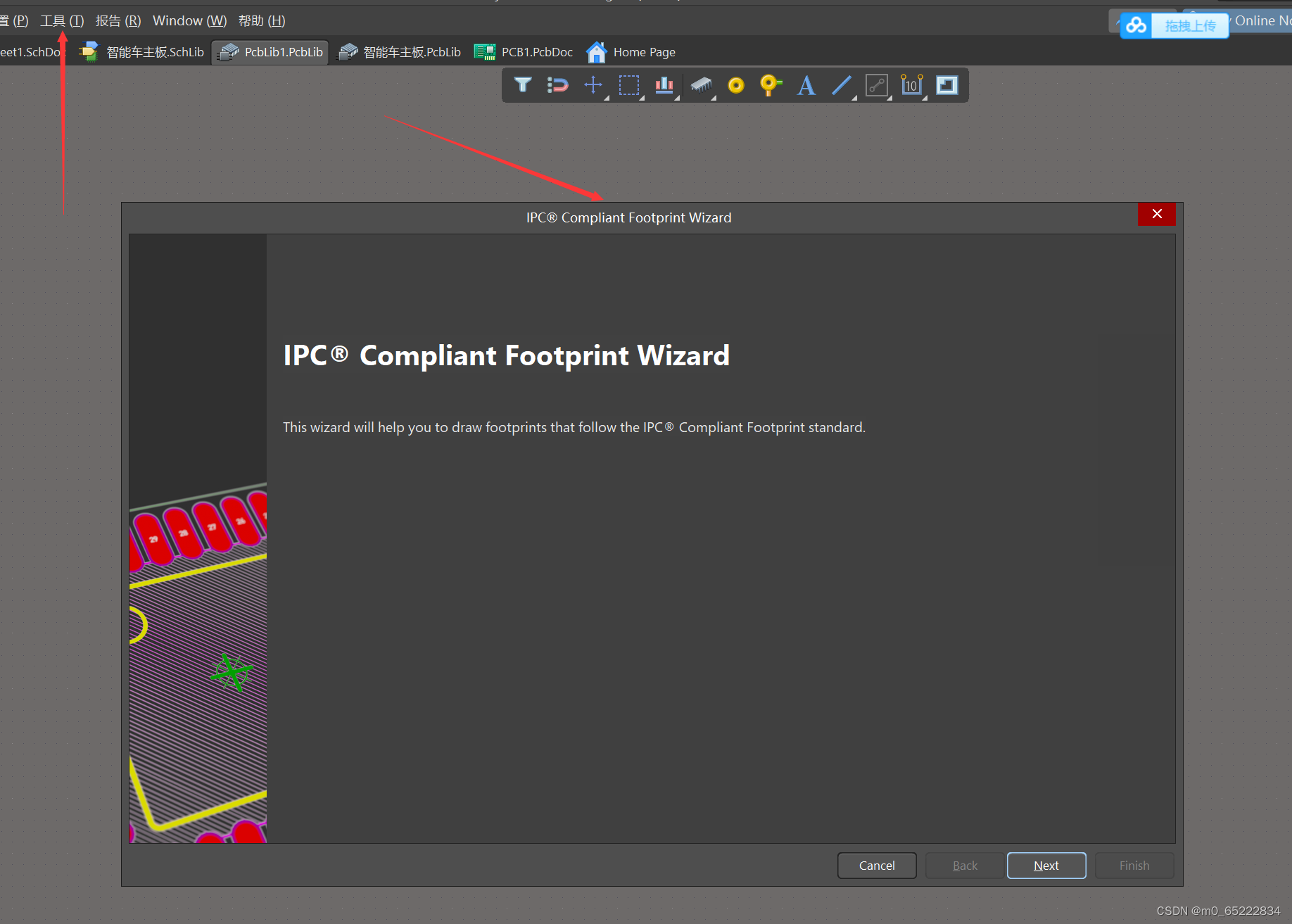
Task: Select the Place String letter A tool
Action: 806,85
